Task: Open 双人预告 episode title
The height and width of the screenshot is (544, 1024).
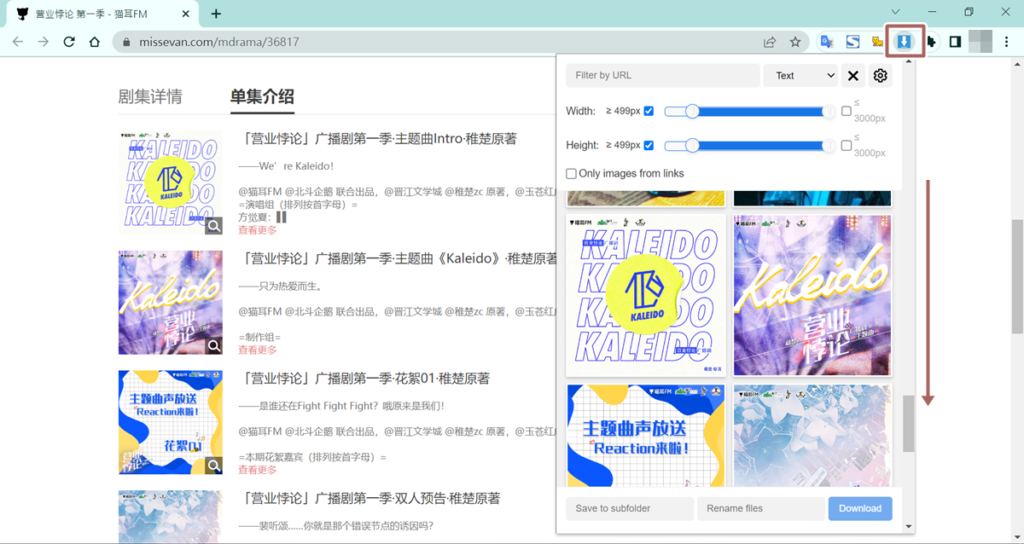Action: click(370, 498)
